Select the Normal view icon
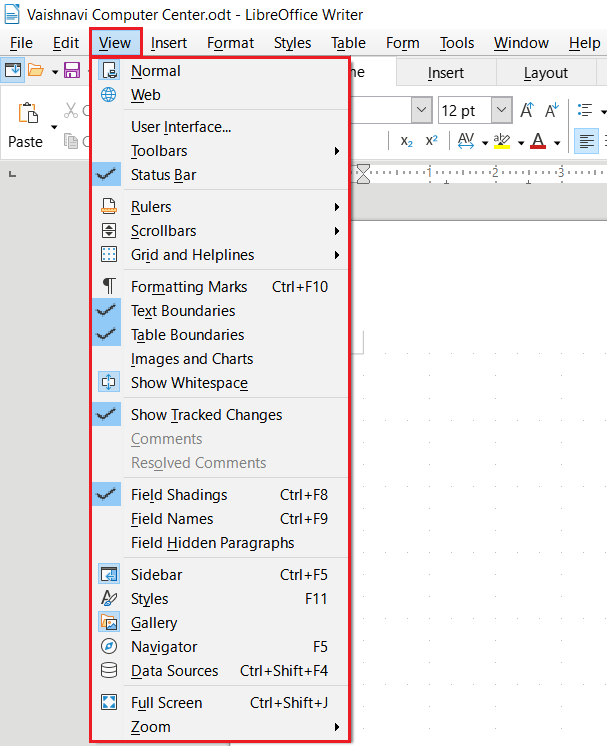 click(x=109, y=70)
